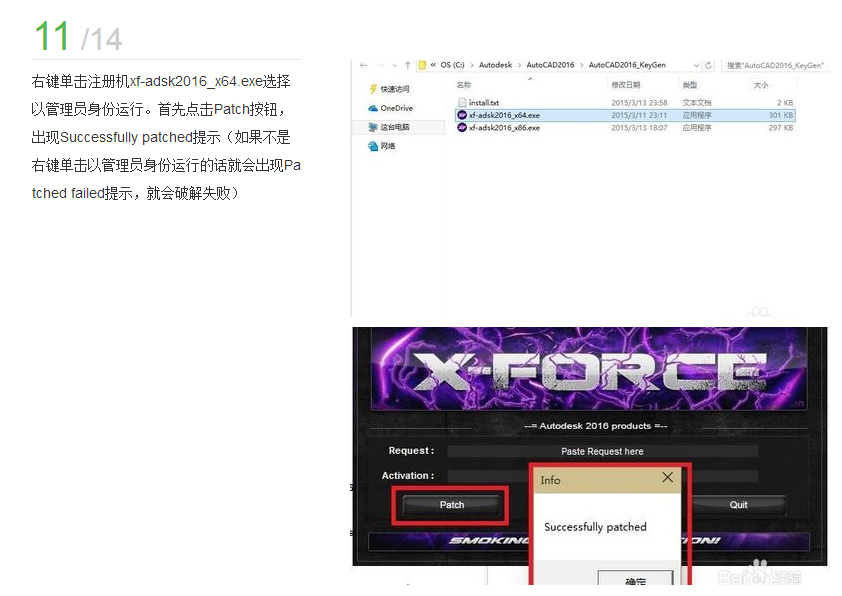Click the OneDrive cloud icon
The height and width of the screenshot is (596, 842).
pos(373,108)
